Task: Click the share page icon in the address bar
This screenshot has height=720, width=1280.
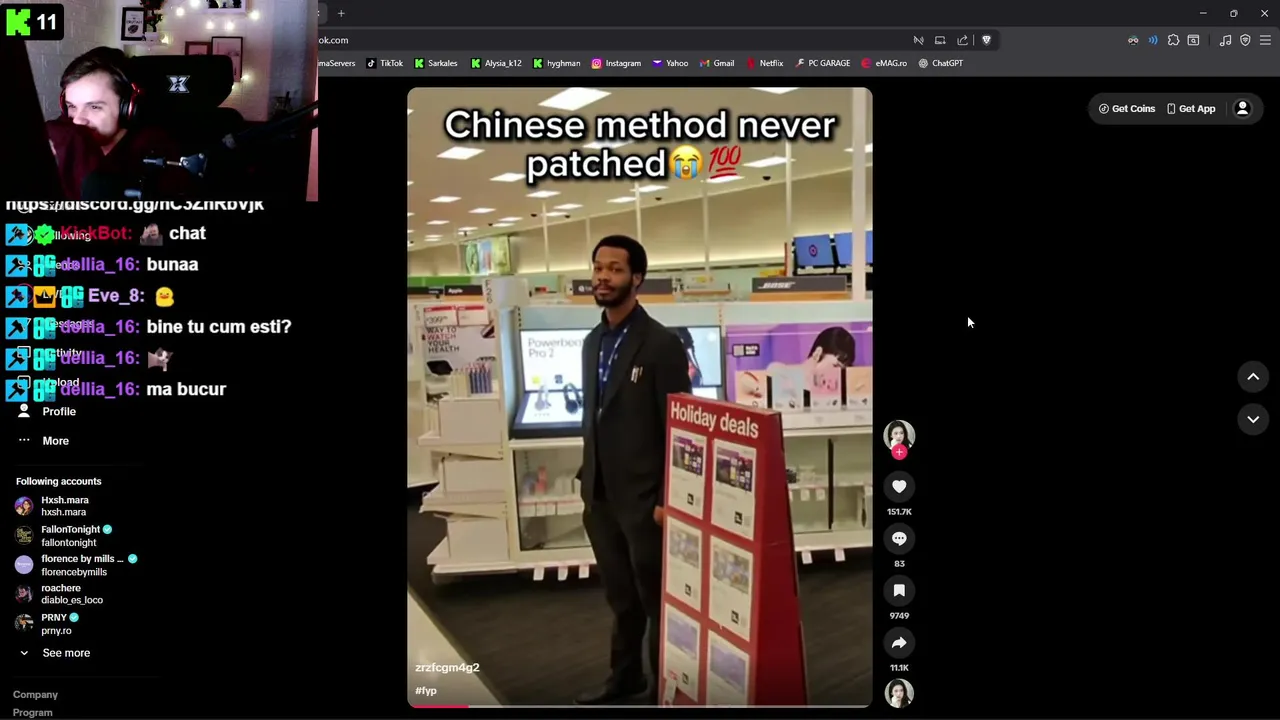Action: point(963,40)
